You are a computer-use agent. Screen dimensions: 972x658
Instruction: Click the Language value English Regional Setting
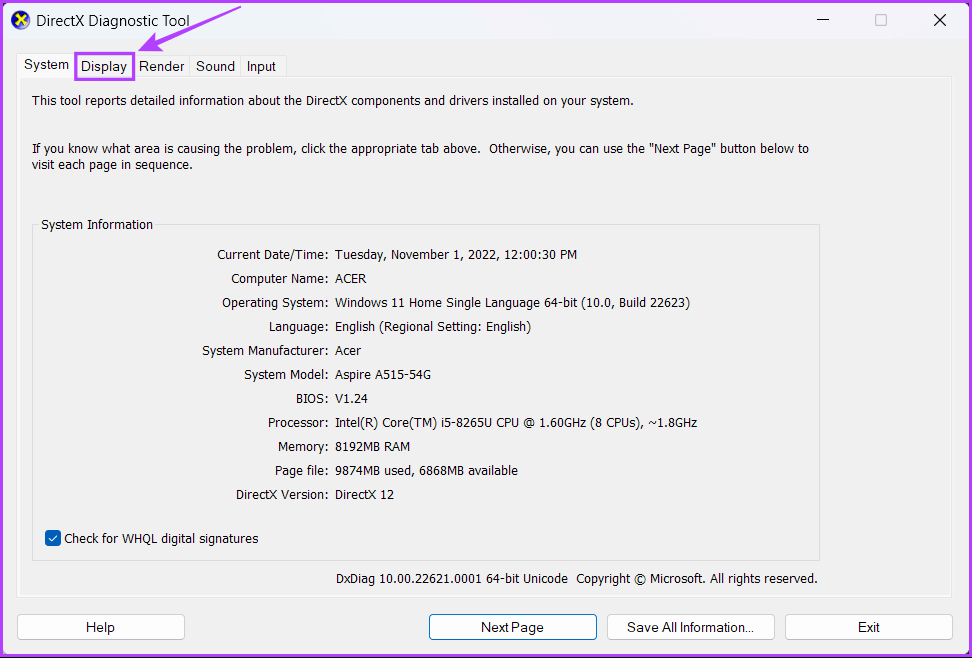click(x=433, y=326)
